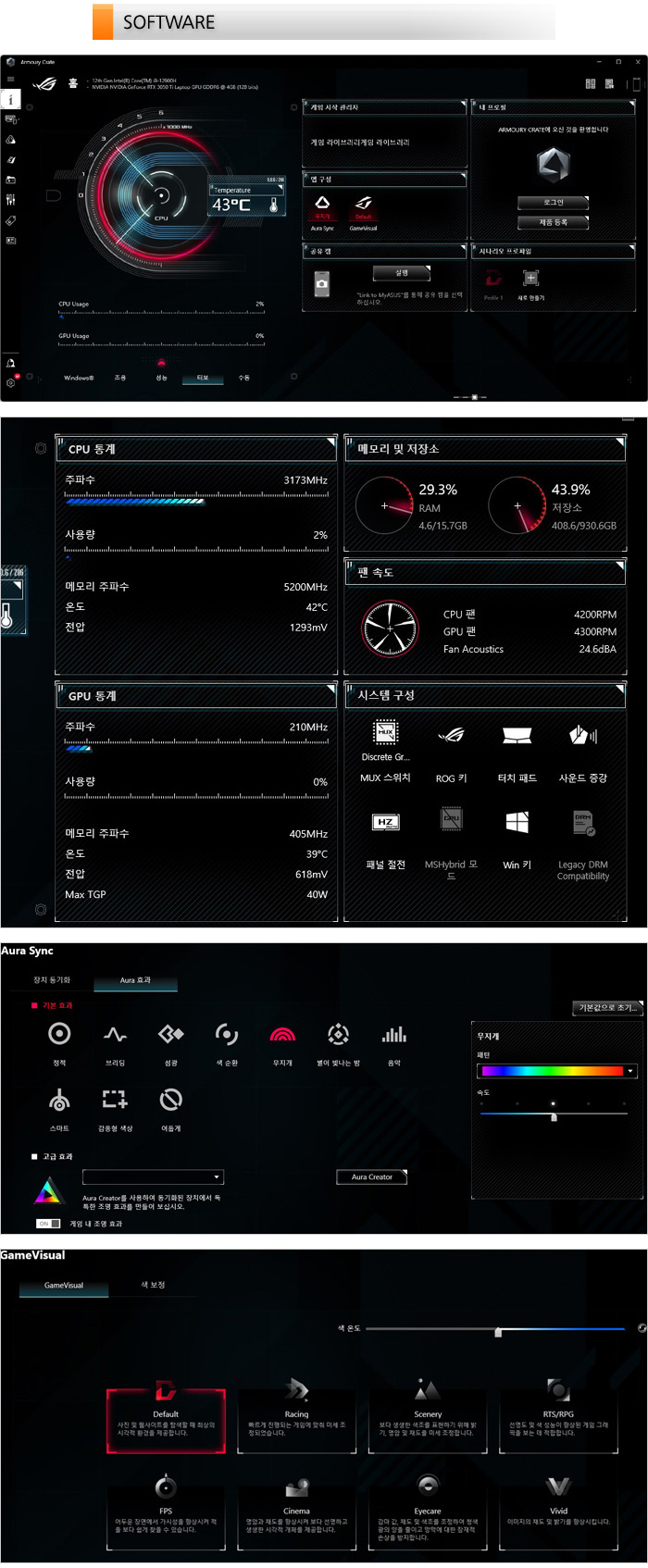Expand the 팬 속도 panel corner arrow
This screenshot has width=648, height=1568.
click(x=620, y=566)
